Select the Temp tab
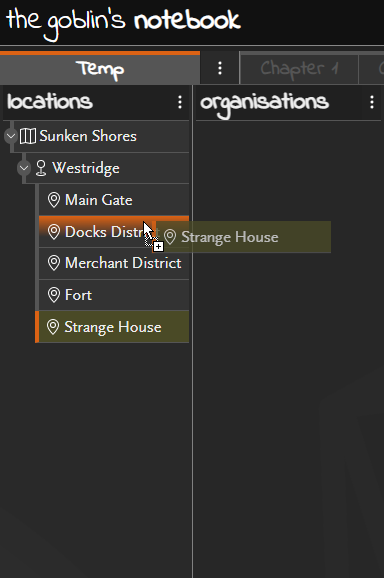This screenshot has height=578, width=384. point(100,69)
